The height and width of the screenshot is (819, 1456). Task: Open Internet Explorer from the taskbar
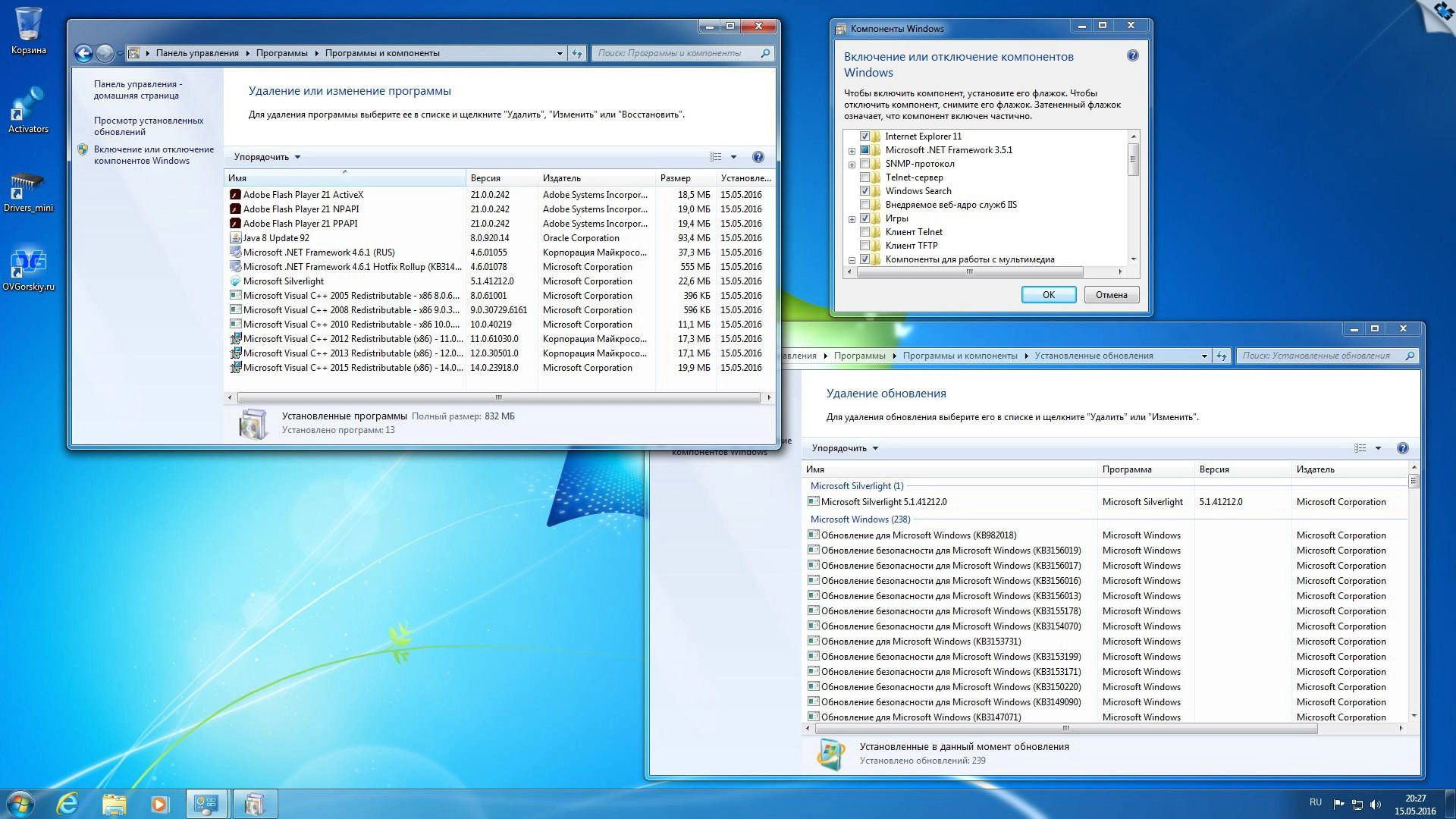click(x=67, y=803)
